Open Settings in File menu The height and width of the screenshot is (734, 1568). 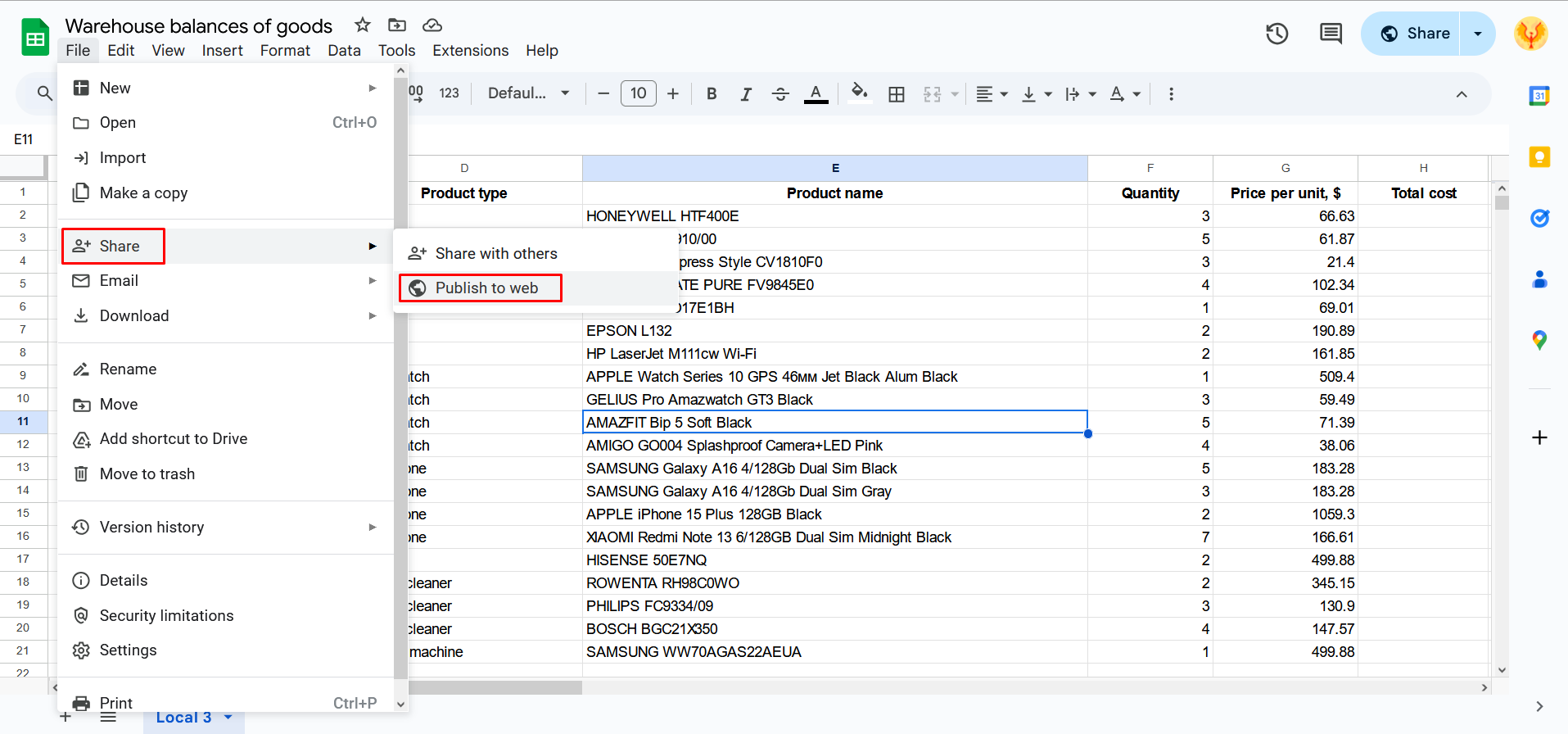[226, 650]
